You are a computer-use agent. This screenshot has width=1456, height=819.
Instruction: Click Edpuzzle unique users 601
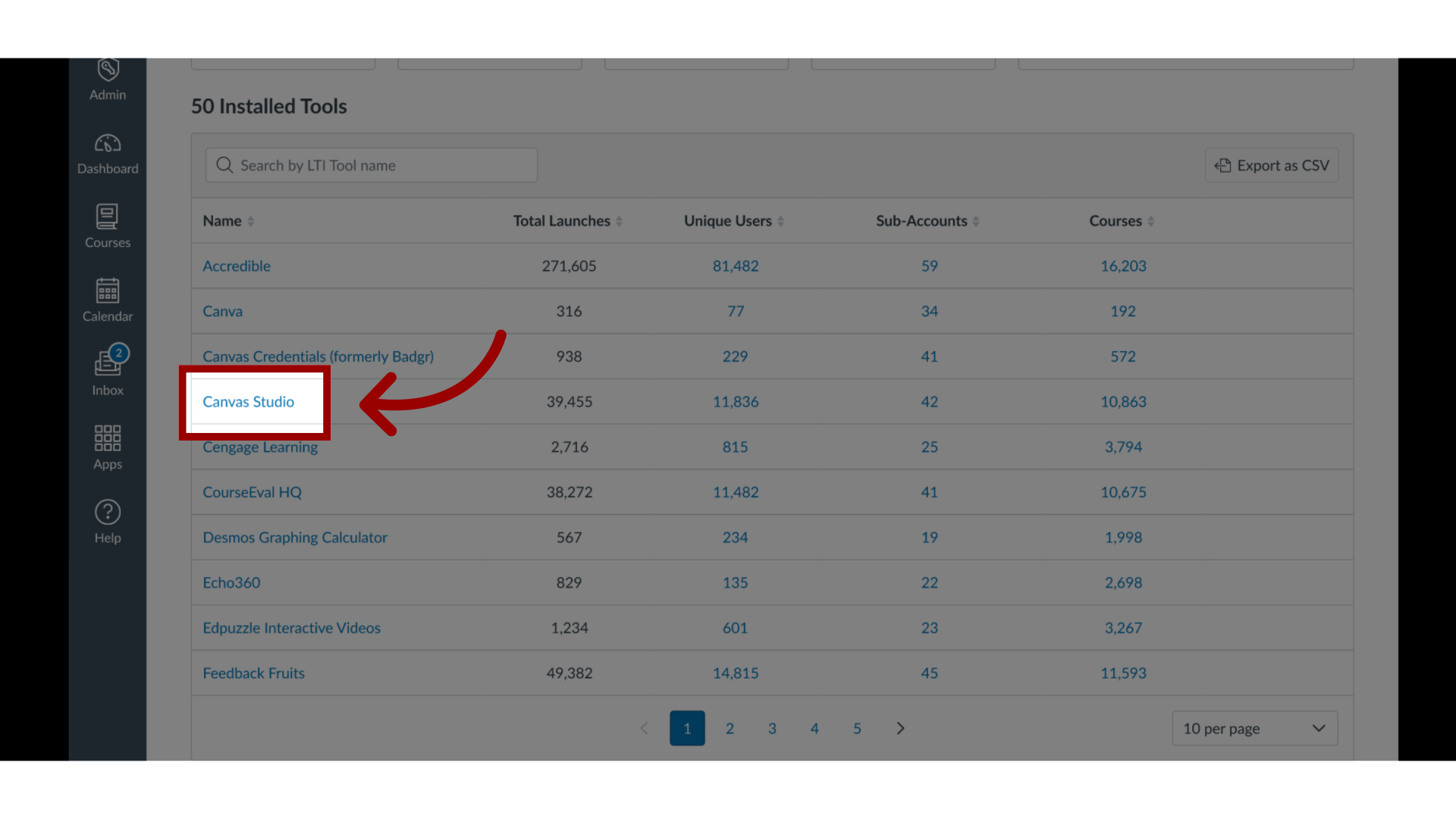point(735,628)
